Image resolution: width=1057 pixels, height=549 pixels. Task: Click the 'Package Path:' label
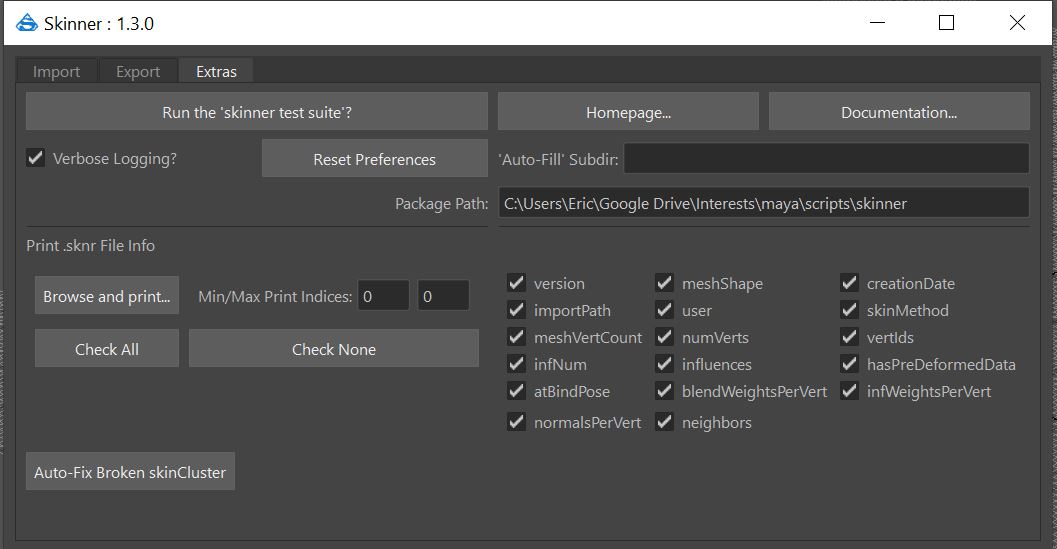442,204
